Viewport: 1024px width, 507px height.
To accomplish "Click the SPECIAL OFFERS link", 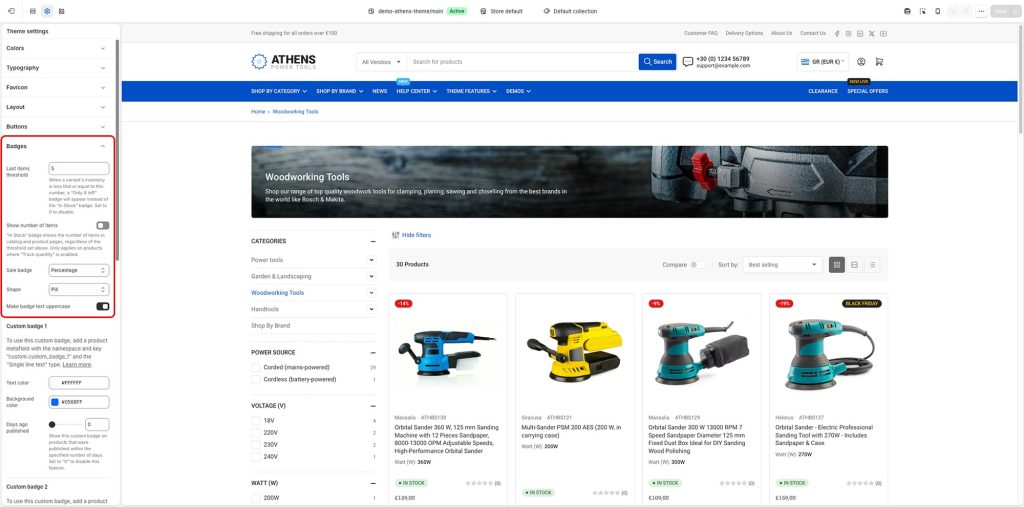I will (867, 91).
